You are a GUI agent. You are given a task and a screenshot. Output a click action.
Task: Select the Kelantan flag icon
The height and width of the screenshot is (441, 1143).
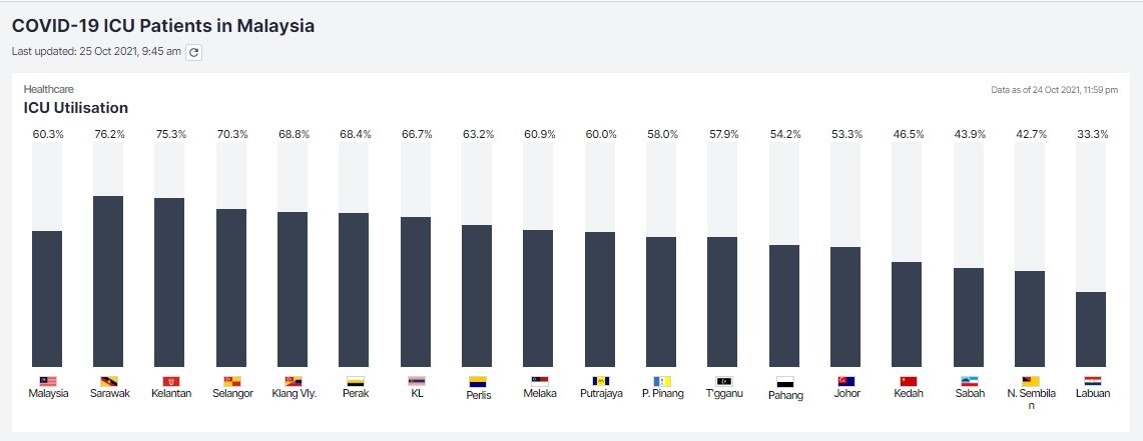[170, 381]
